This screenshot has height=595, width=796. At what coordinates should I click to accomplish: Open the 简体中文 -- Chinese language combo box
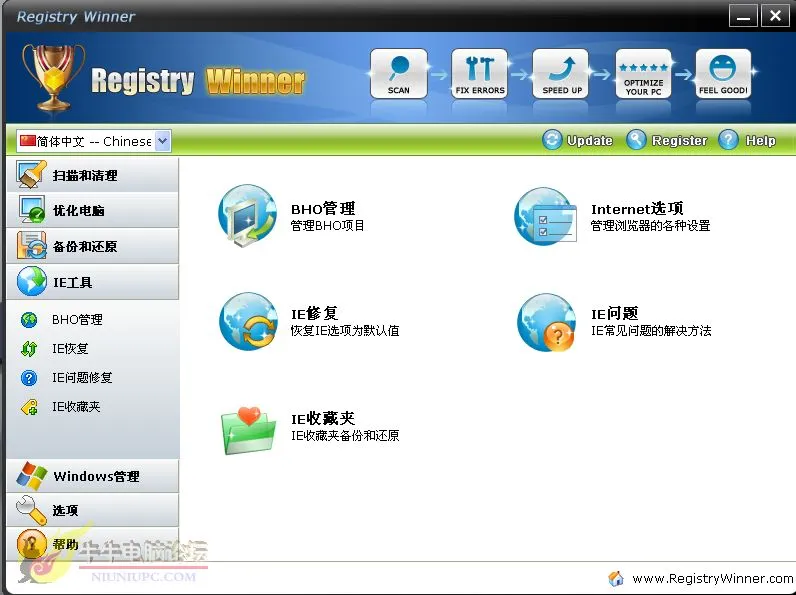click(94, 141)
